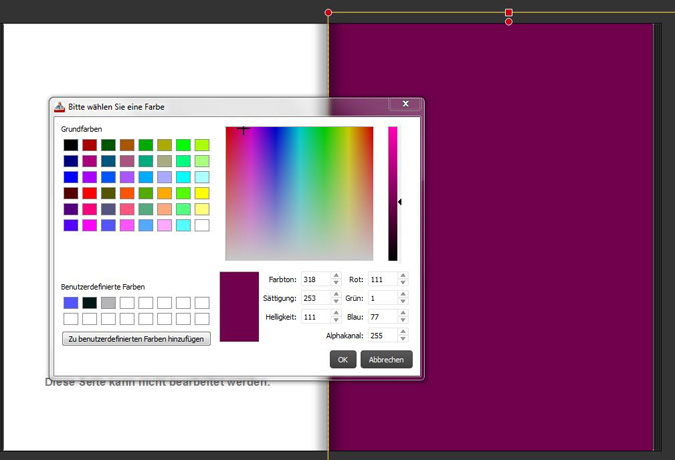Decrease the Sättigung value with down arrow
The width and height of the screenshot is (675, 460).
[x=336, y=301]
